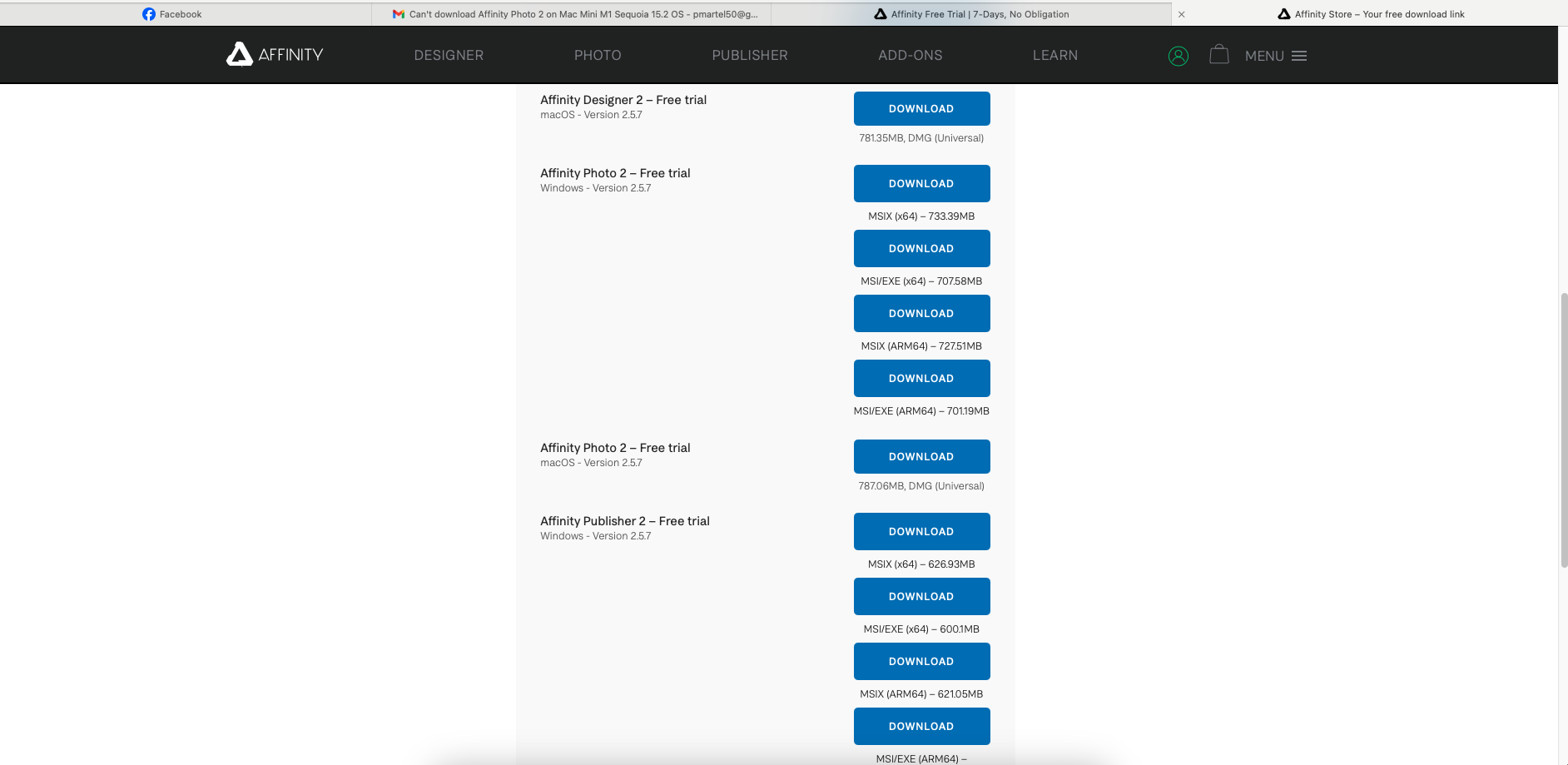Download Affinity Publisher 2 MSI/EXE ARM64 installer
This screenshot has width=1568, height=765.
(921, 726)
